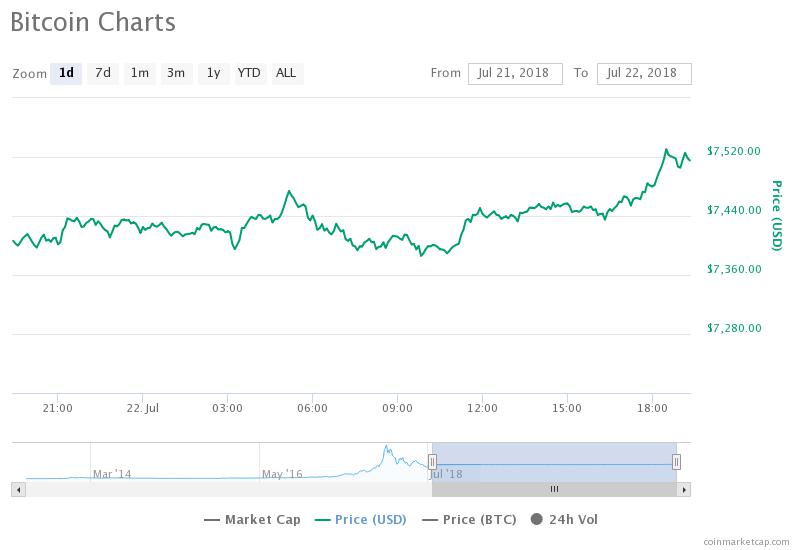800x550 pixels.
Task: Click navigator scrollbar left arrow
Action: coord(17,489)
